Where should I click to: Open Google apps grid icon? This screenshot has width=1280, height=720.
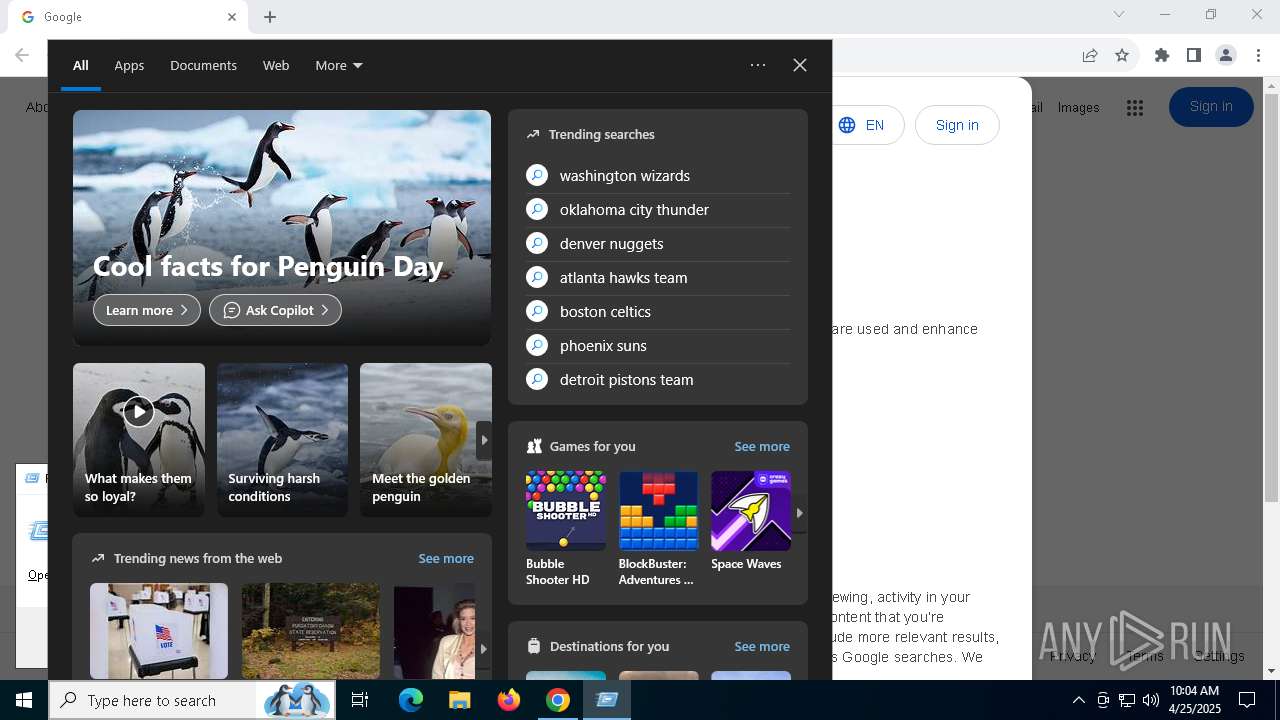click(1134, 108)
